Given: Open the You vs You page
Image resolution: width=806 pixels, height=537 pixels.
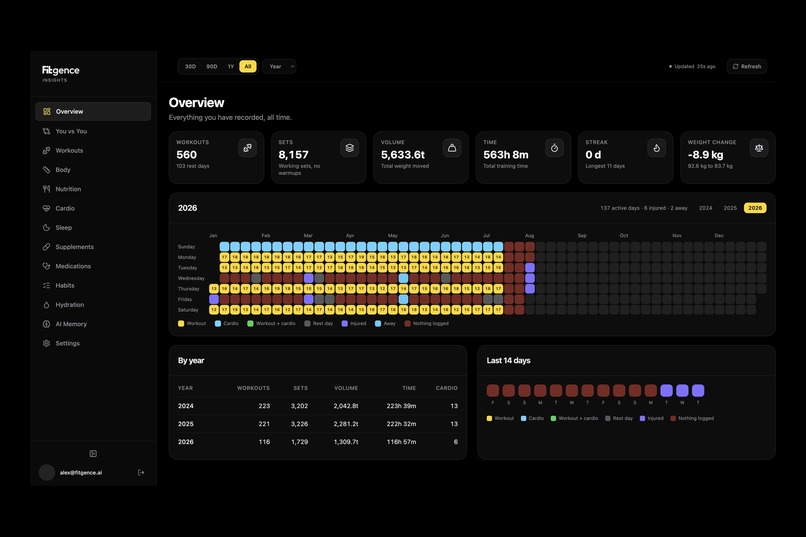Looking at the screenshot, I should point(93,131).
